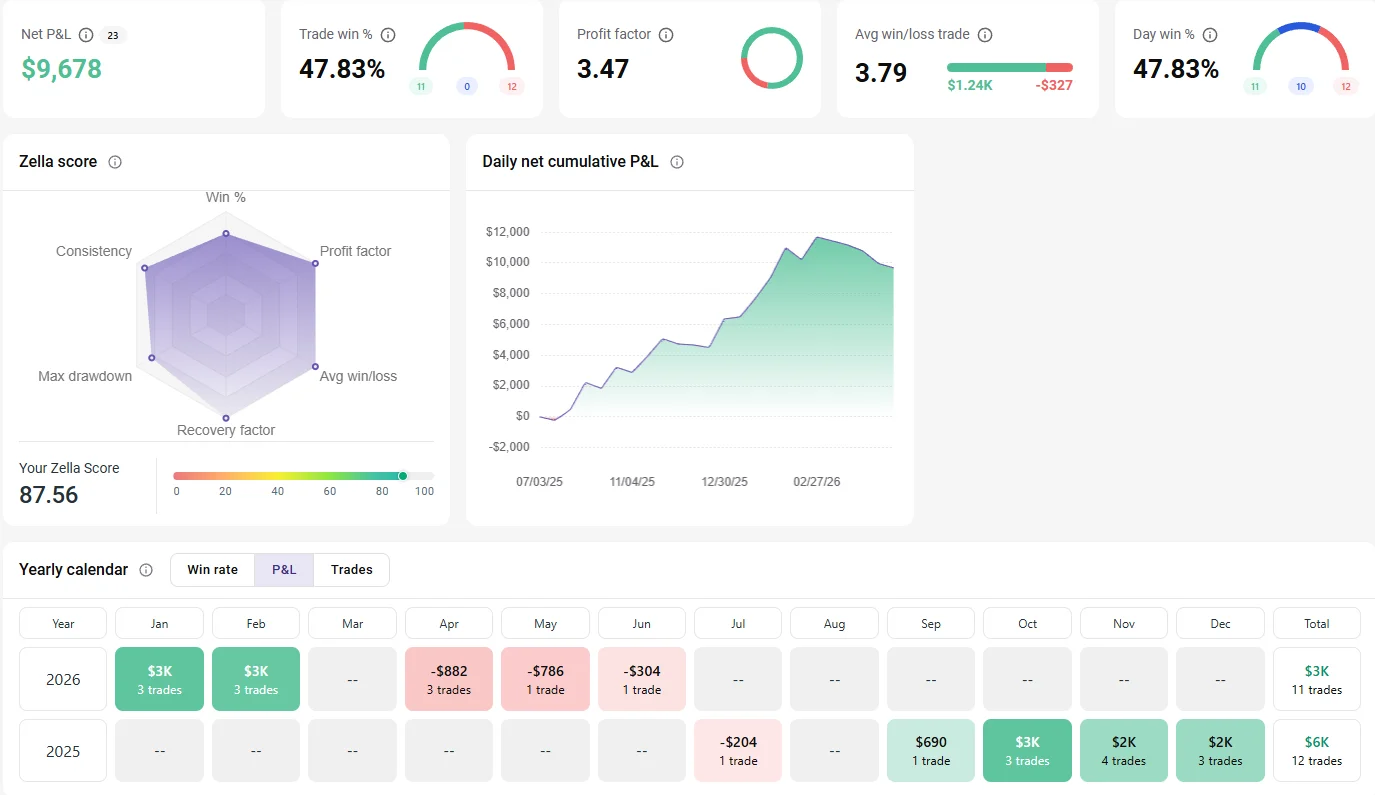Screen dimensions: 1375x795
Task: Click the blue 0 badge under Trade win %
Action: 466,87
